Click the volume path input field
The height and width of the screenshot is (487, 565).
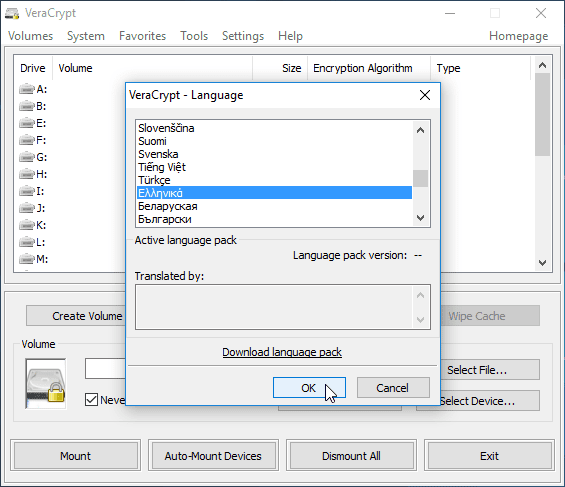tap(105, 368)
